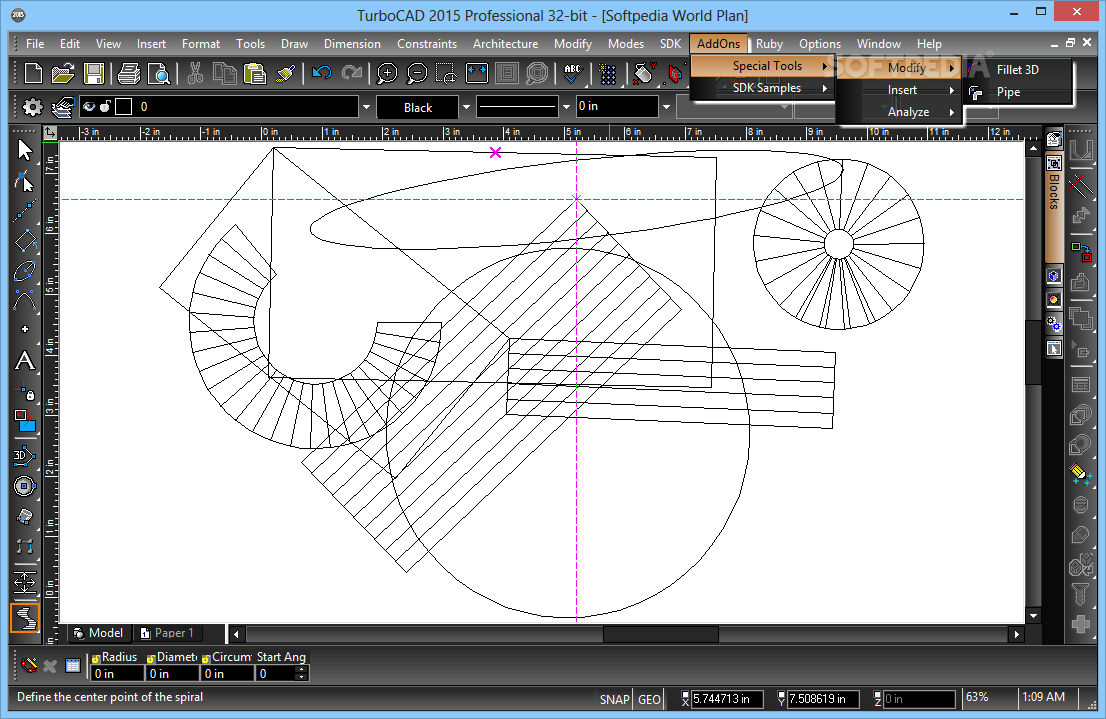Open the line style dropdown arrow
The width and height of the screenshot is (1106, 719).
566,107
